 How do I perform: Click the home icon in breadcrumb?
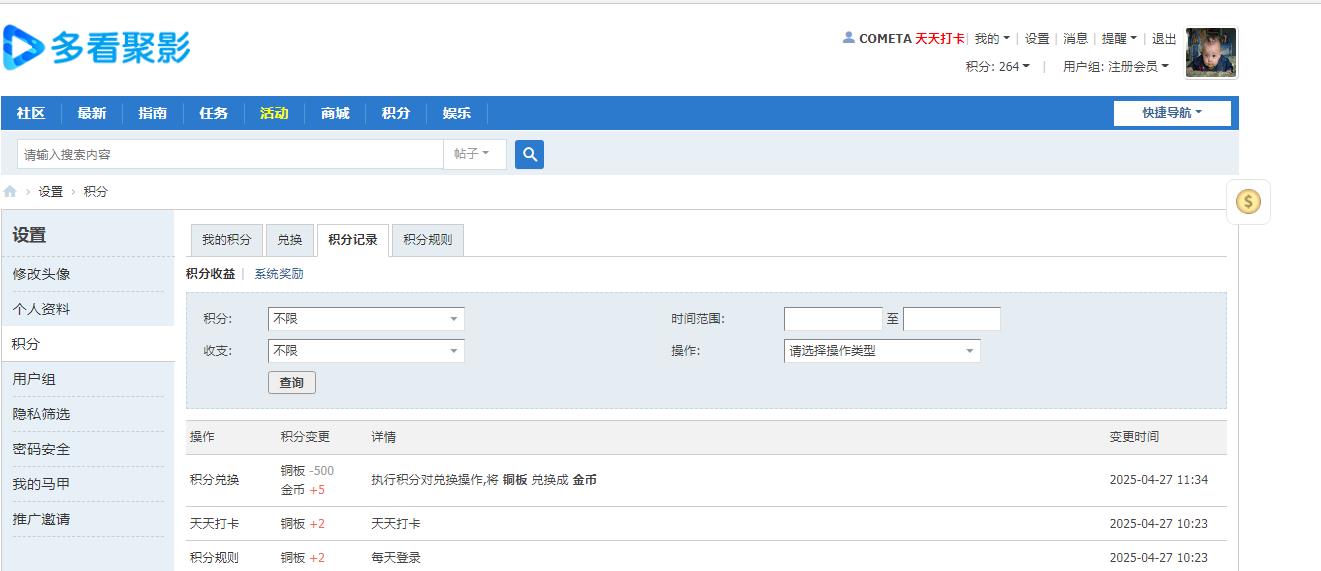(10, 192)
